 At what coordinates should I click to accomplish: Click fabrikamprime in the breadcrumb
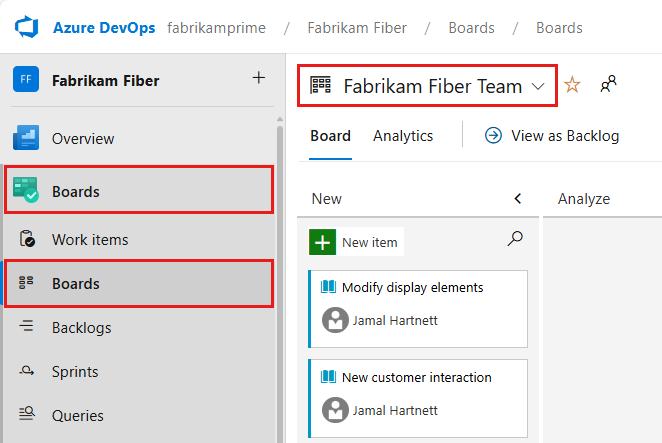[x=216, y=27]
